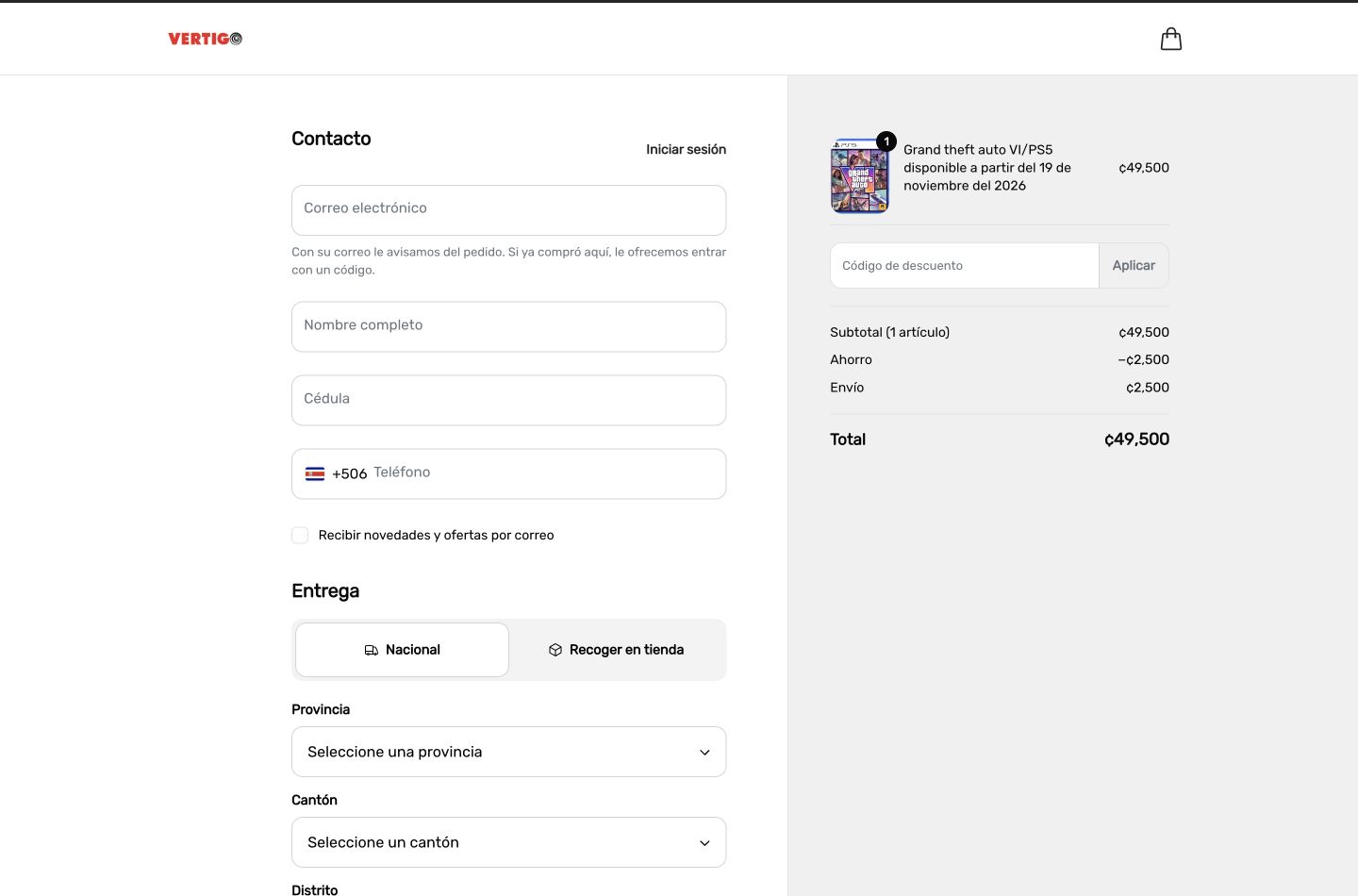Focus the Correo electrónico field
This screenshot has height=896, width=1358.
coord(508,210)
